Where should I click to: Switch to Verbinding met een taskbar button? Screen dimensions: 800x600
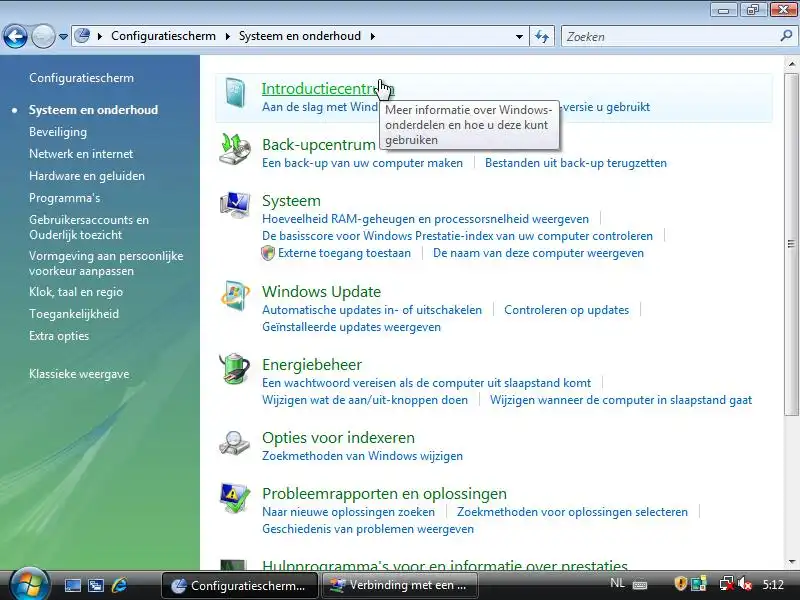pyautogui.click(x=400, y=585)
